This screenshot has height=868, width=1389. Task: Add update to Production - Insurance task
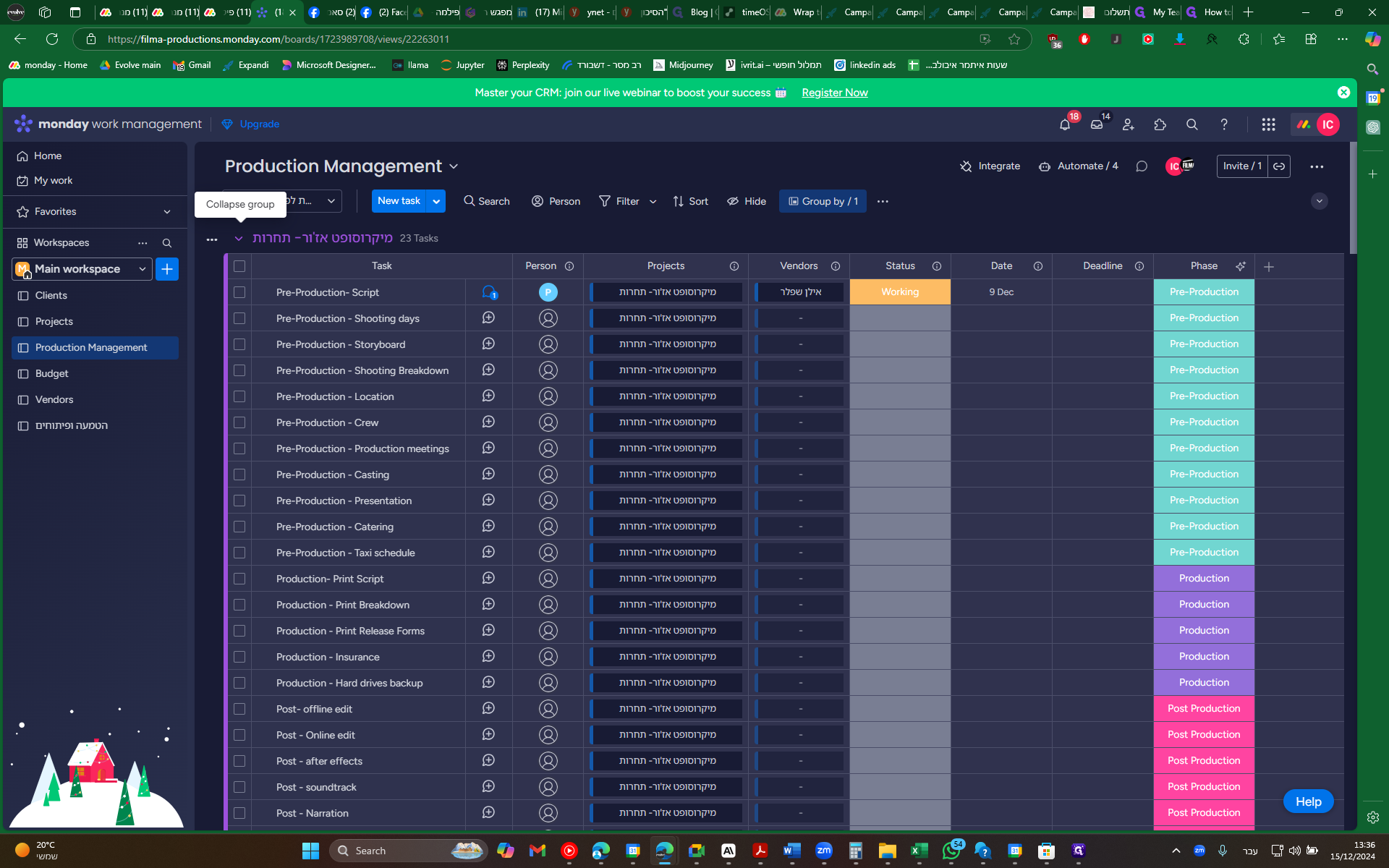pos(488,657)
